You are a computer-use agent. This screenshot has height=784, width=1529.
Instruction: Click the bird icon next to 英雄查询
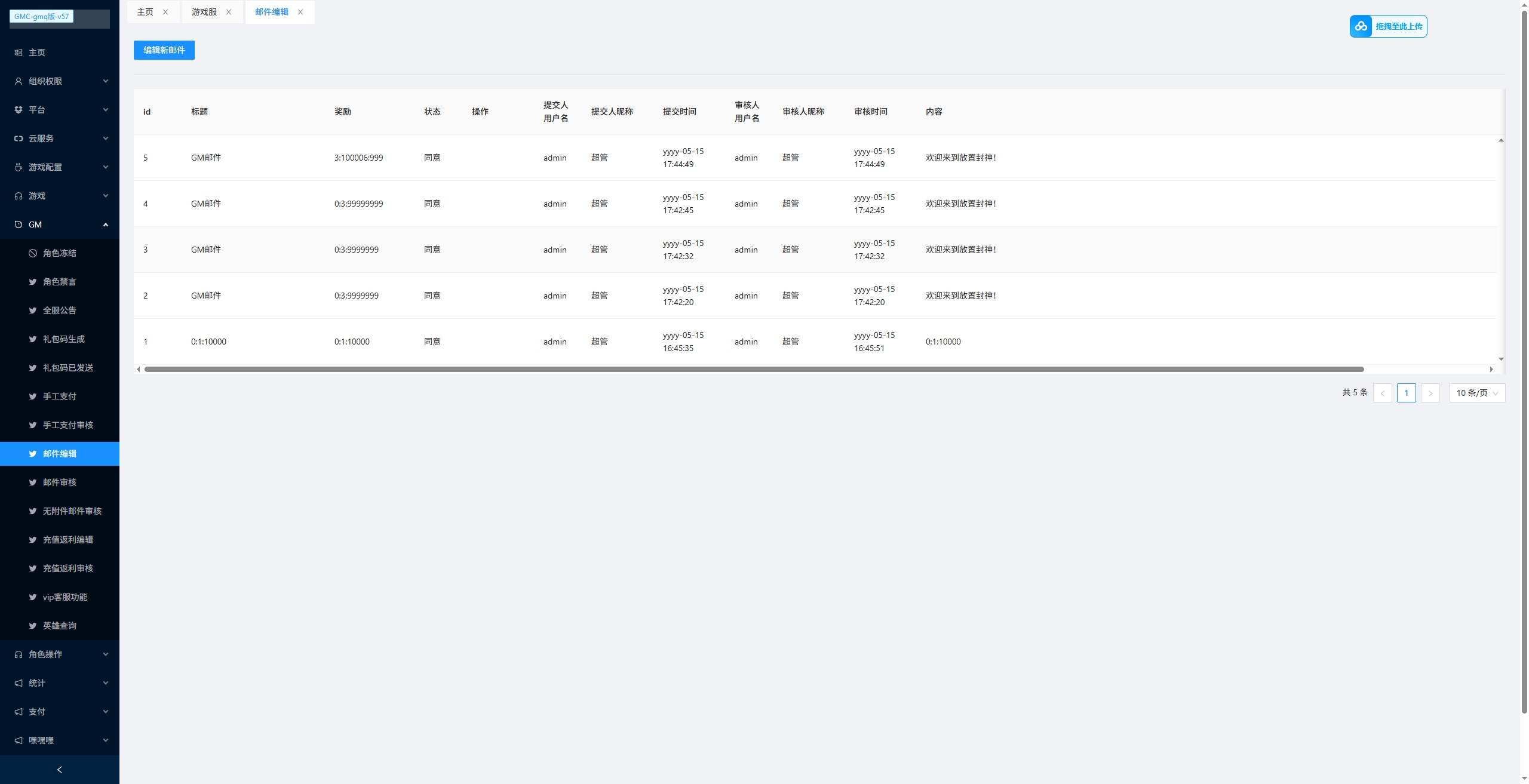[x=33, y=626]
